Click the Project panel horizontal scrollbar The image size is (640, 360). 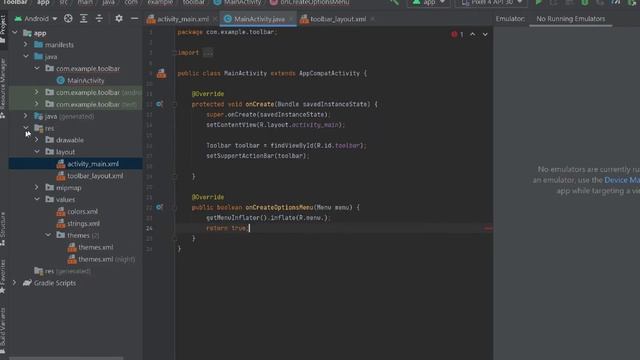tap(66, 358)
